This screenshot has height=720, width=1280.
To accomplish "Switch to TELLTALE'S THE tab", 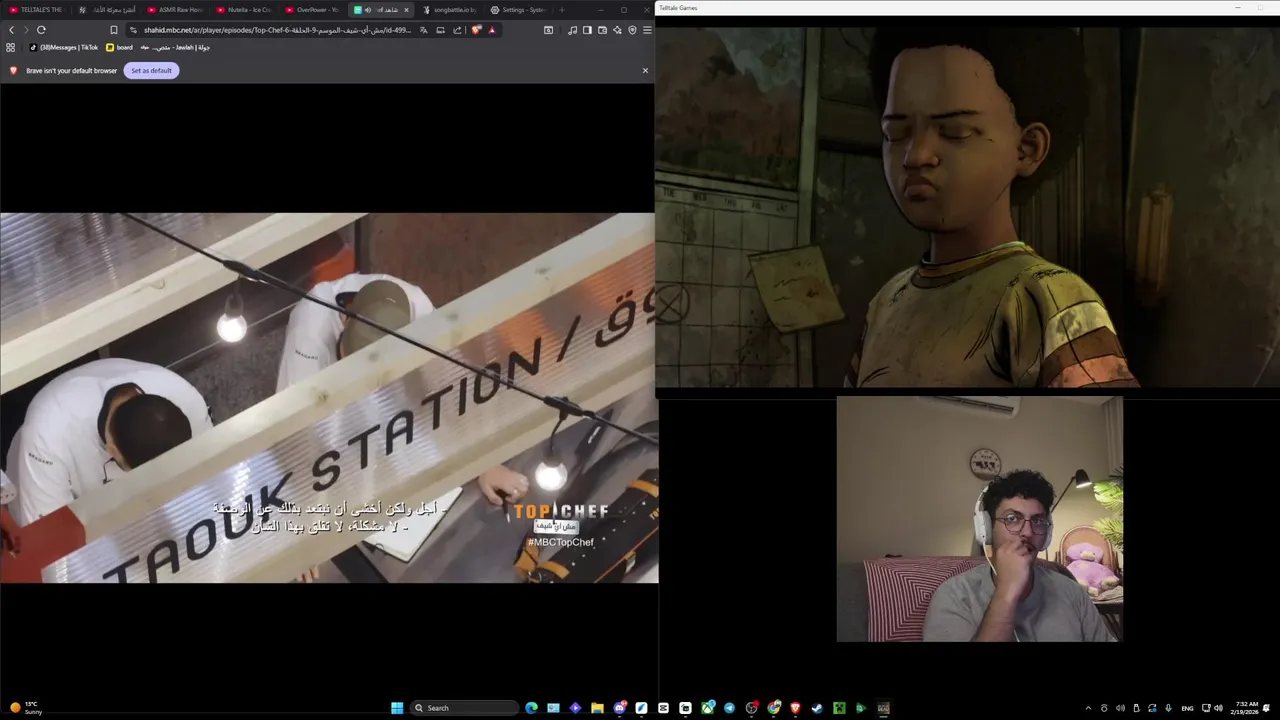I will (x=36, y=10).
